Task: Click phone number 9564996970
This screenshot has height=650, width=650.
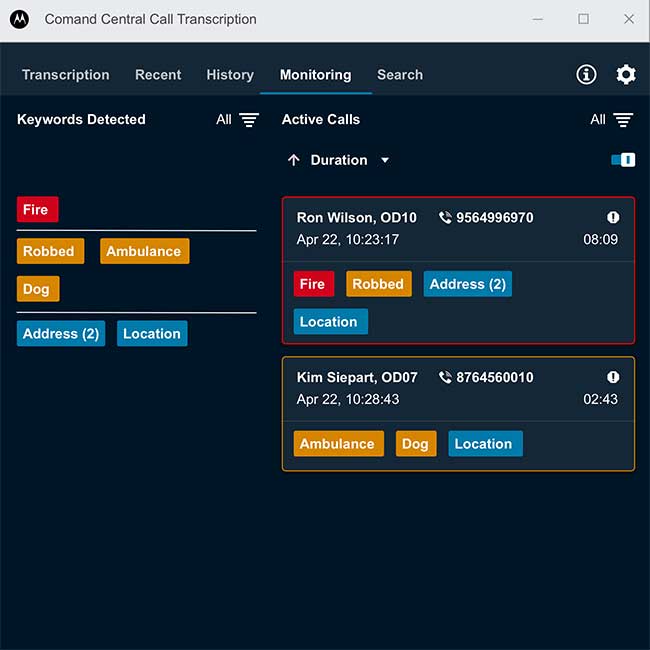Action: [x=495, y=218]
